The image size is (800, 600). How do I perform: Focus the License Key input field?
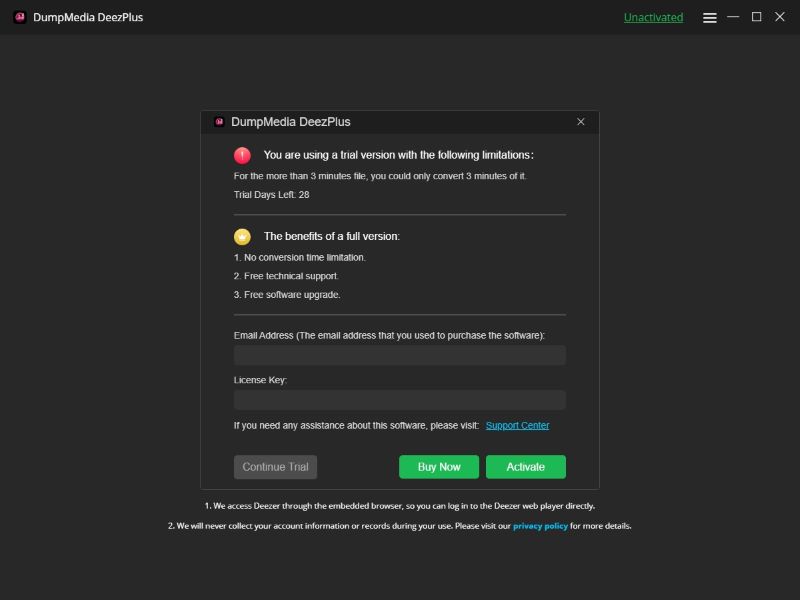399,400
